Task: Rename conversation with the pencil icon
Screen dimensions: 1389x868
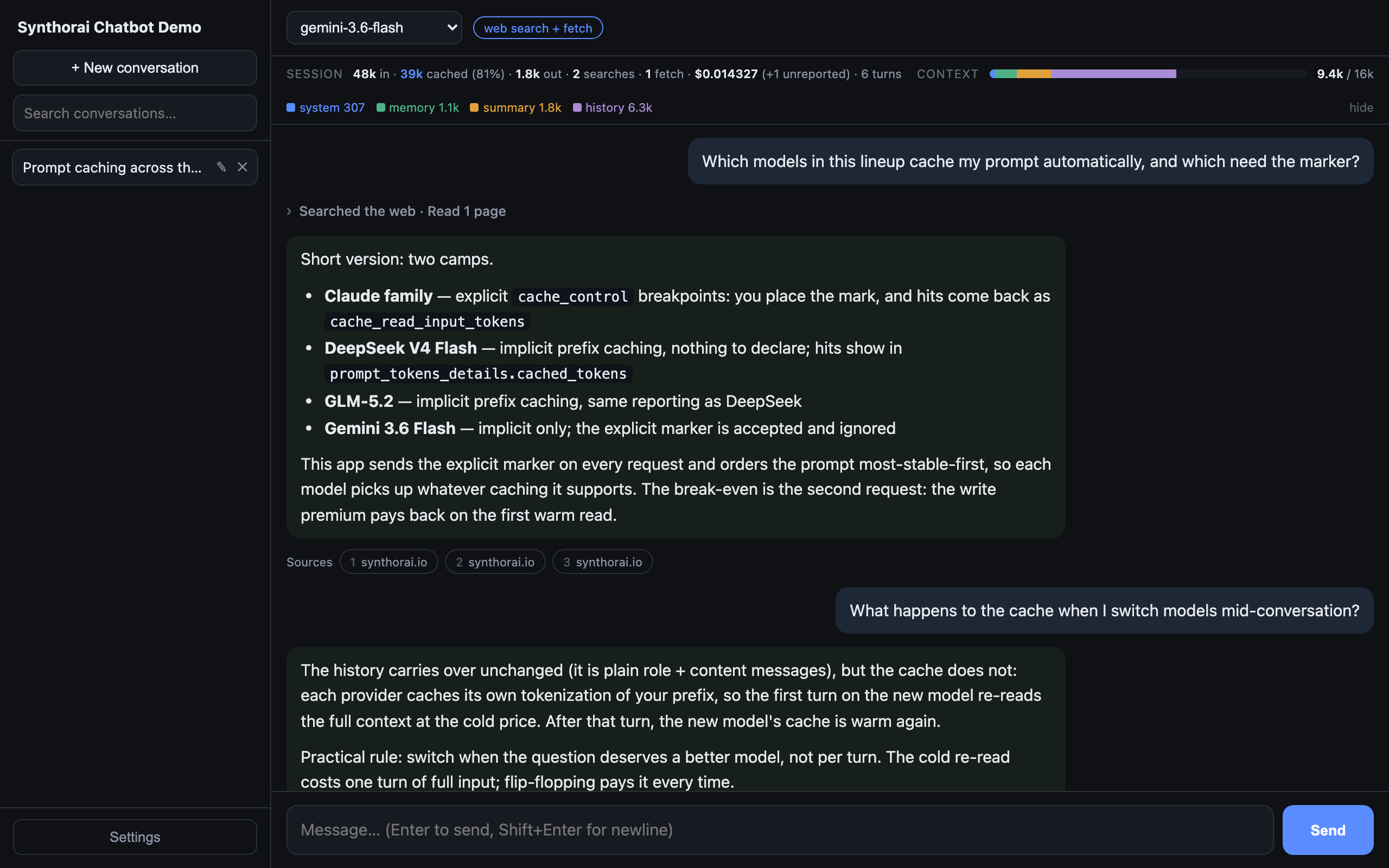Action: click(x=221, y=167)
